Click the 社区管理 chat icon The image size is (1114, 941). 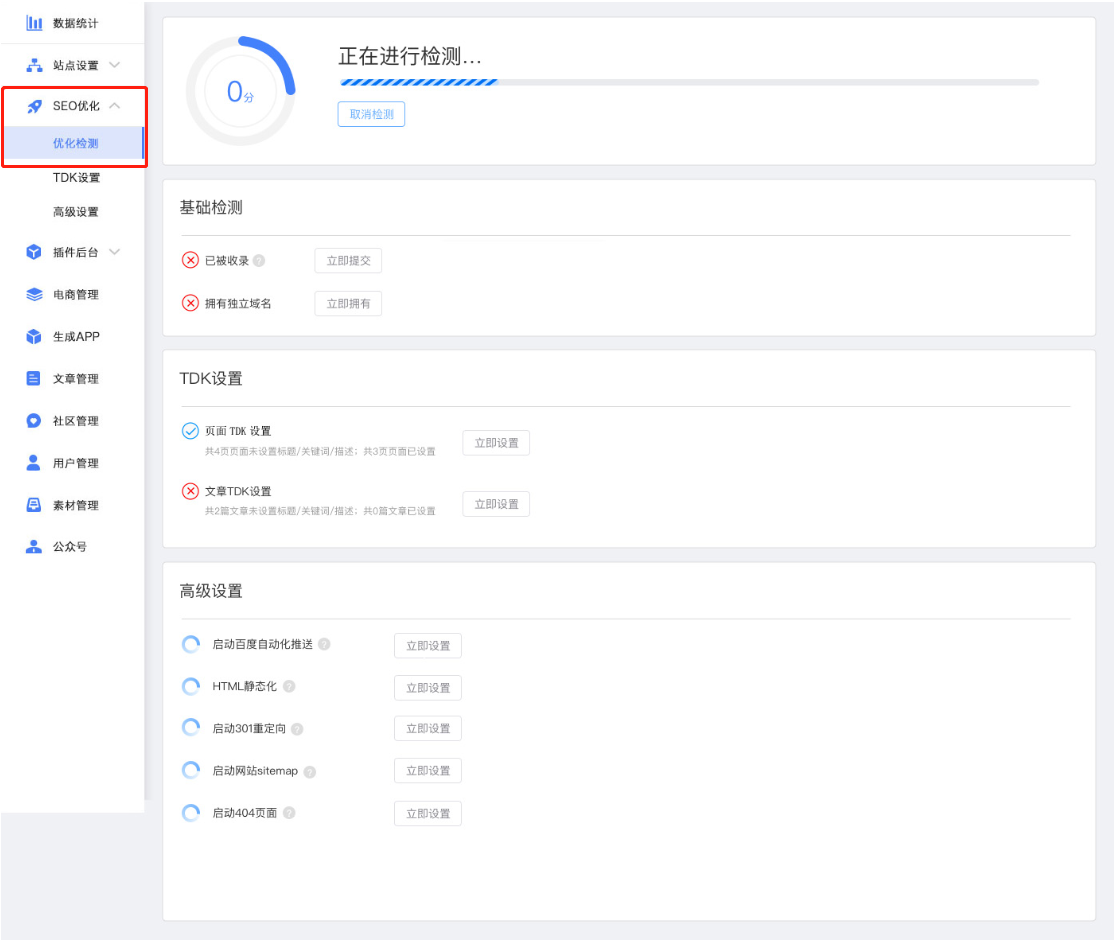coord(34,421)
